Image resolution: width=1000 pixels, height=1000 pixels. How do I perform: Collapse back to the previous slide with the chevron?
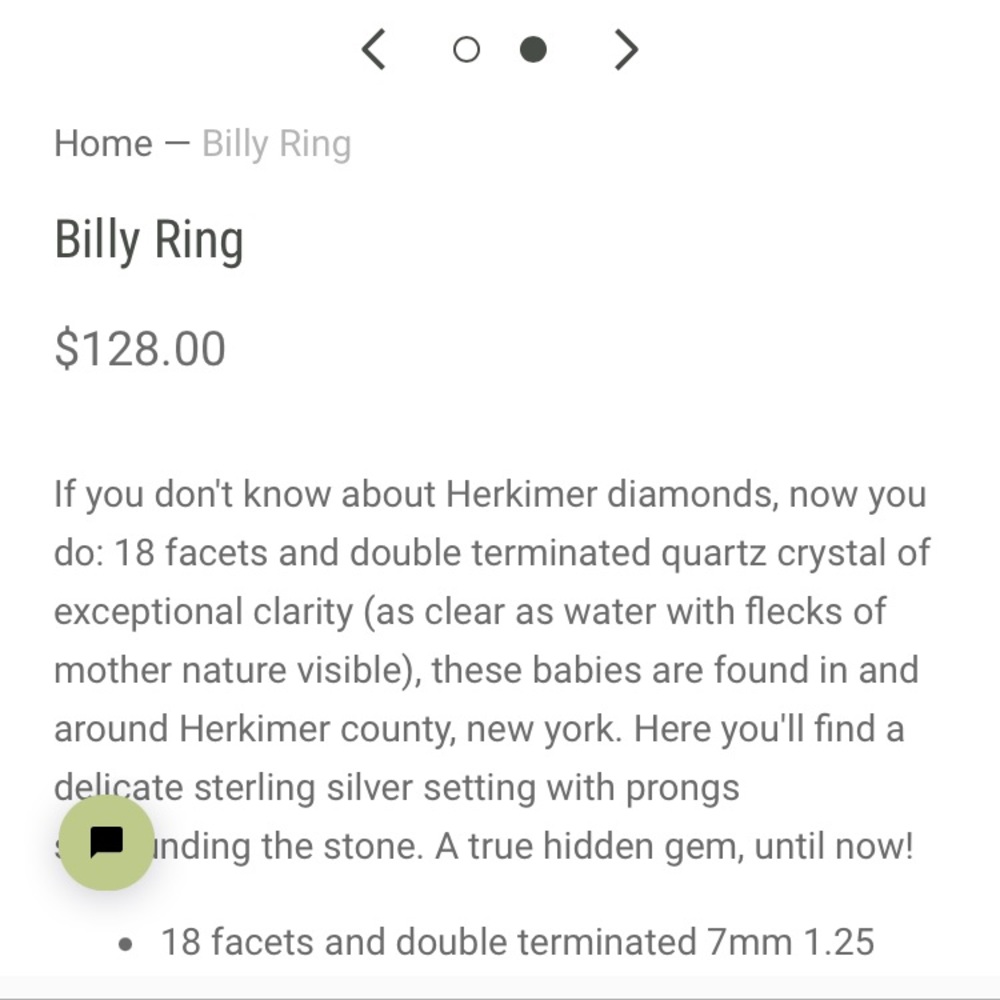pyautogui.click(x=374, y=48)
